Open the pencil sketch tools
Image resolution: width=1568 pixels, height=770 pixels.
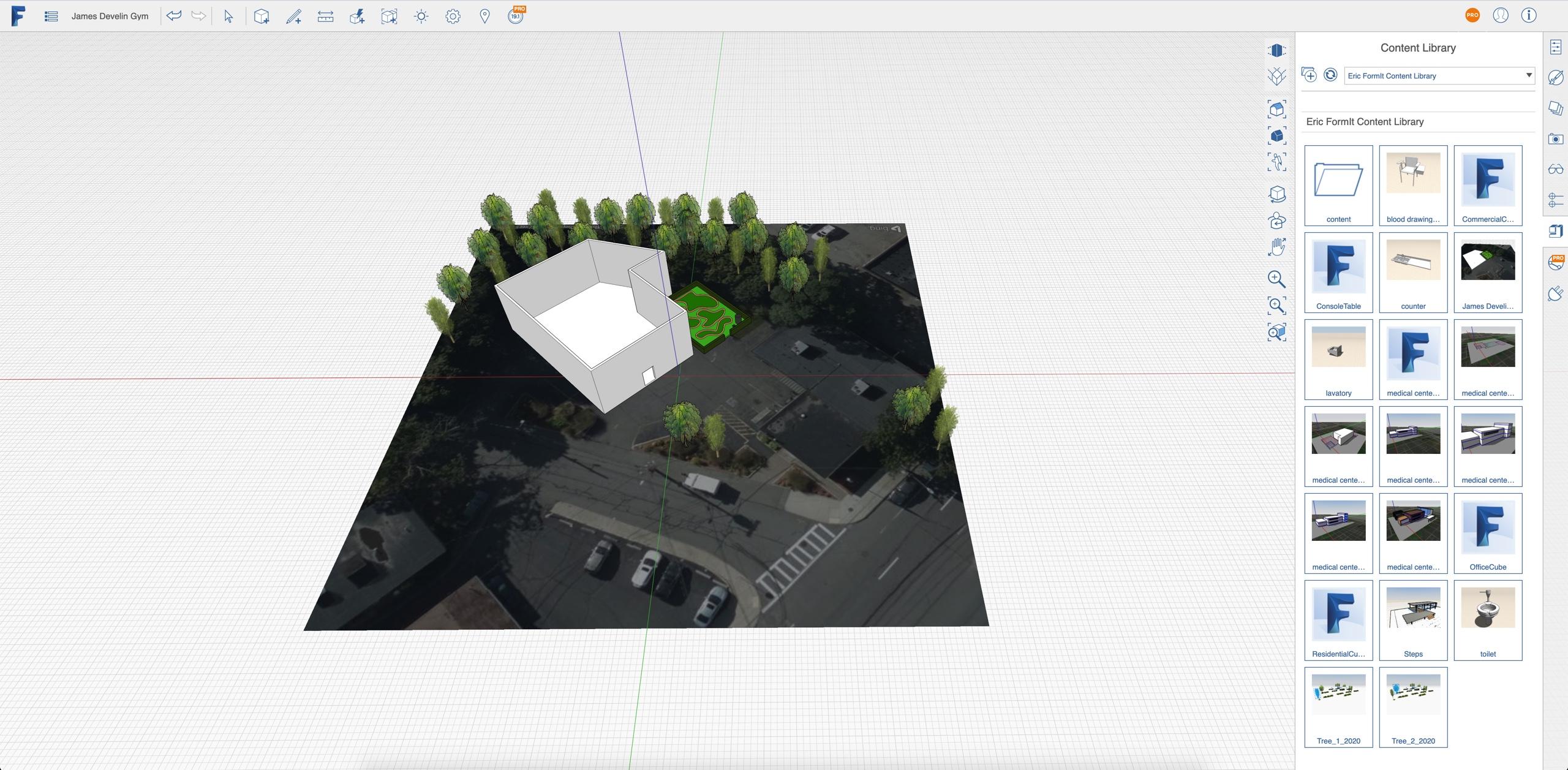click(x=293, y=17)
